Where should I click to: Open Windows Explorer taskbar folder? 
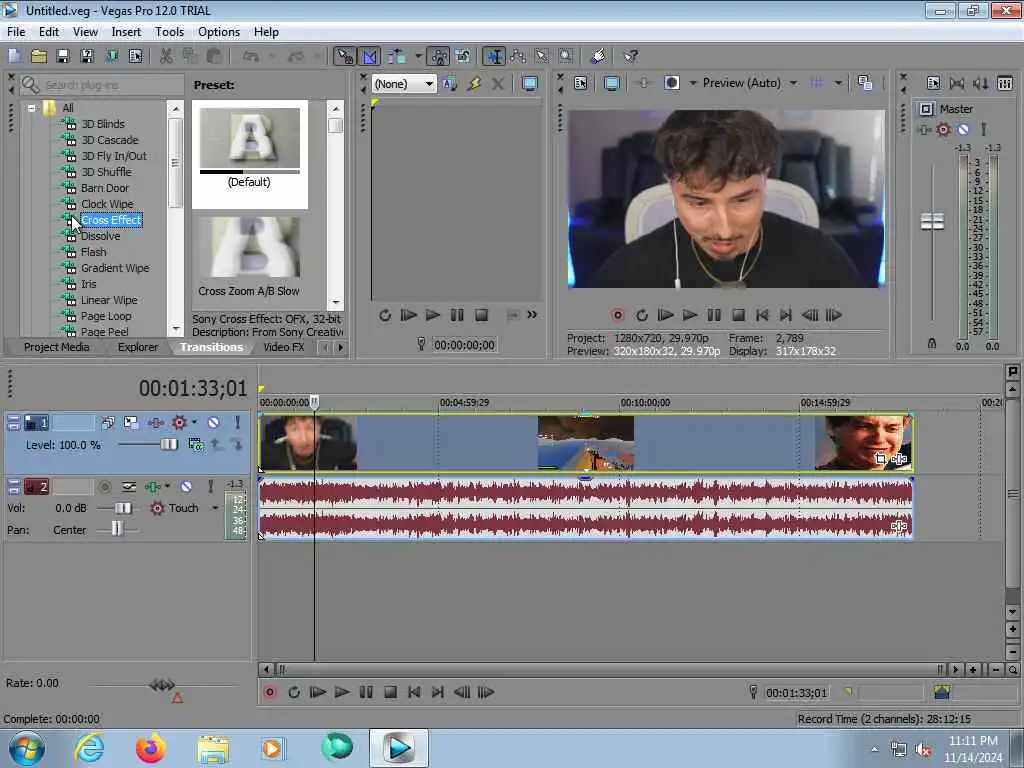pyautogui.click(x=212, y=748)
